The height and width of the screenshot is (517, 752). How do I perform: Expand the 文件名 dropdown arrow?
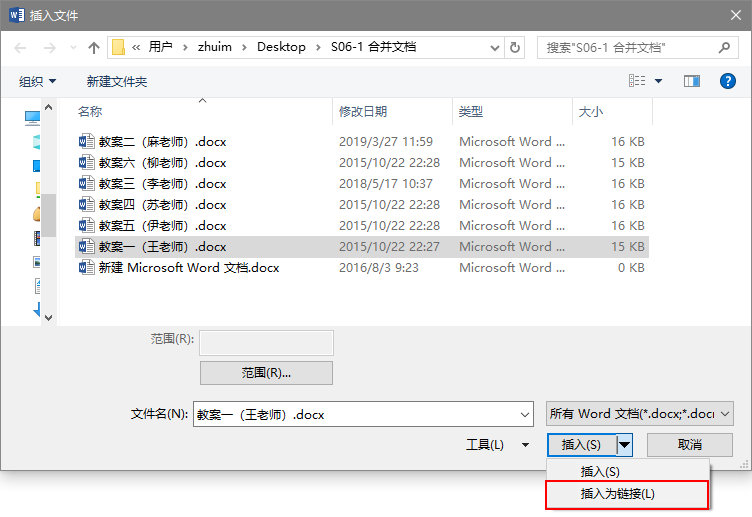525,414
